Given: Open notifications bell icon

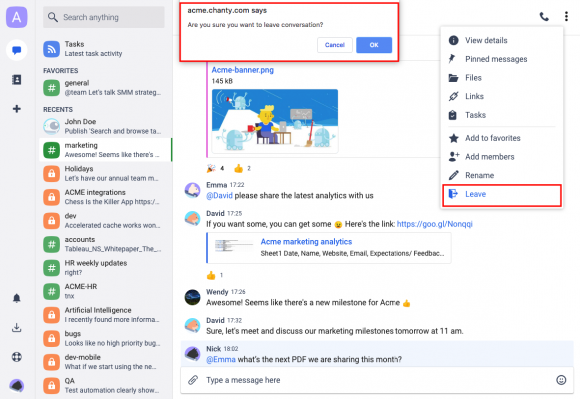Looking at the screenshot, I should click(17, 298).
